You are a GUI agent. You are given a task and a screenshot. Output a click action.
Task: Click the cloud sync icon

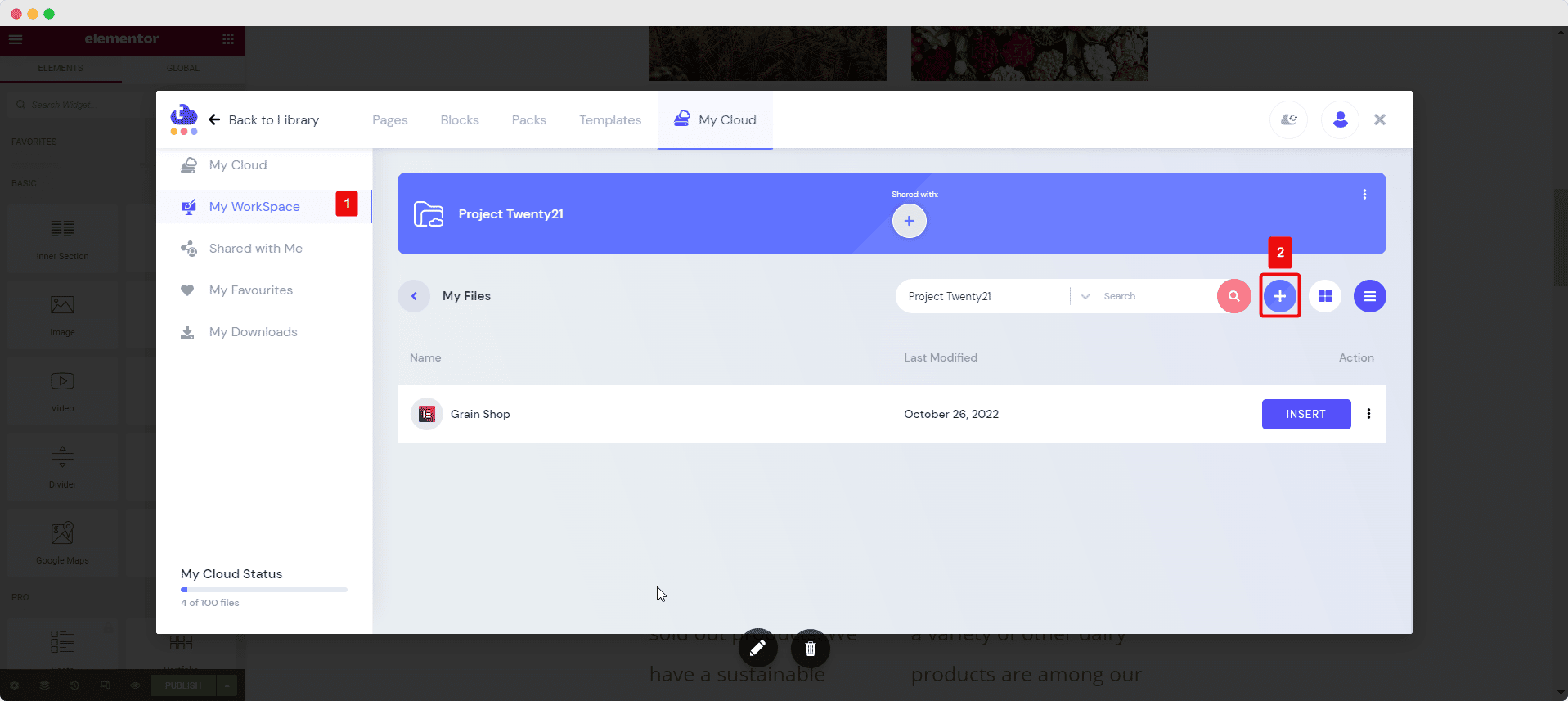coord(1289,119)
